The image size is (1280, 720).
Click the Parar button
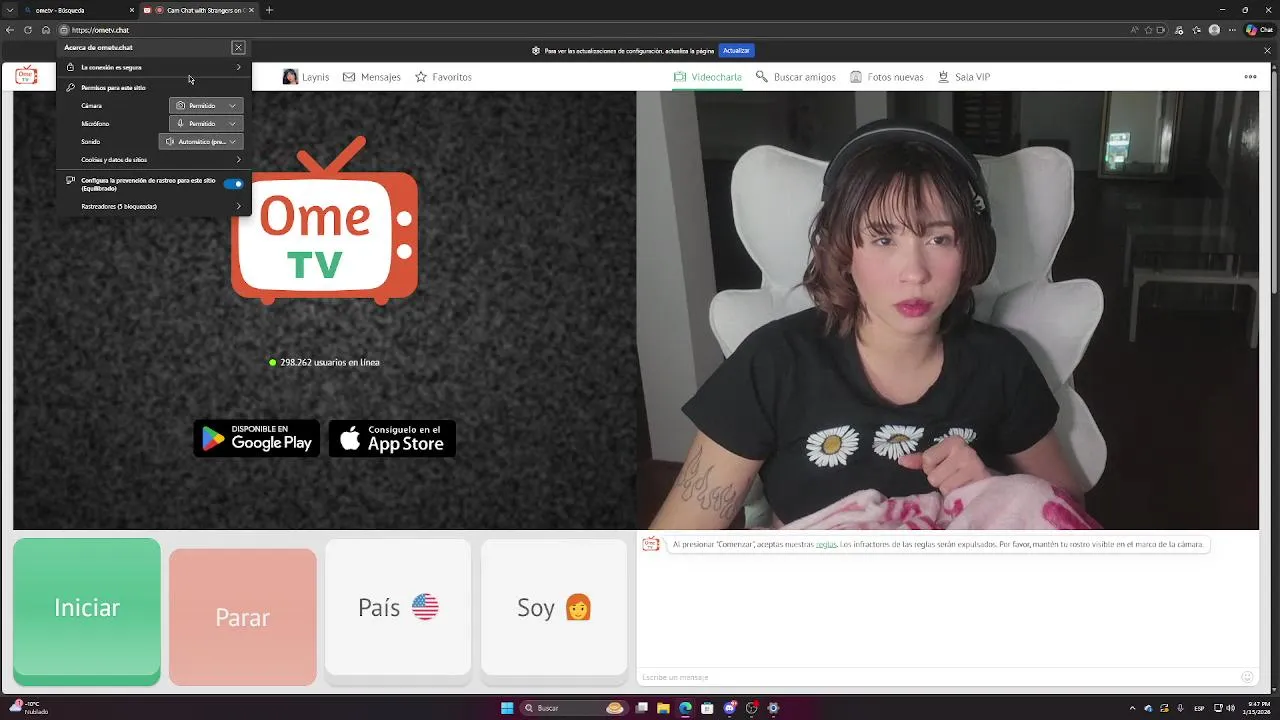coord(243,617)
